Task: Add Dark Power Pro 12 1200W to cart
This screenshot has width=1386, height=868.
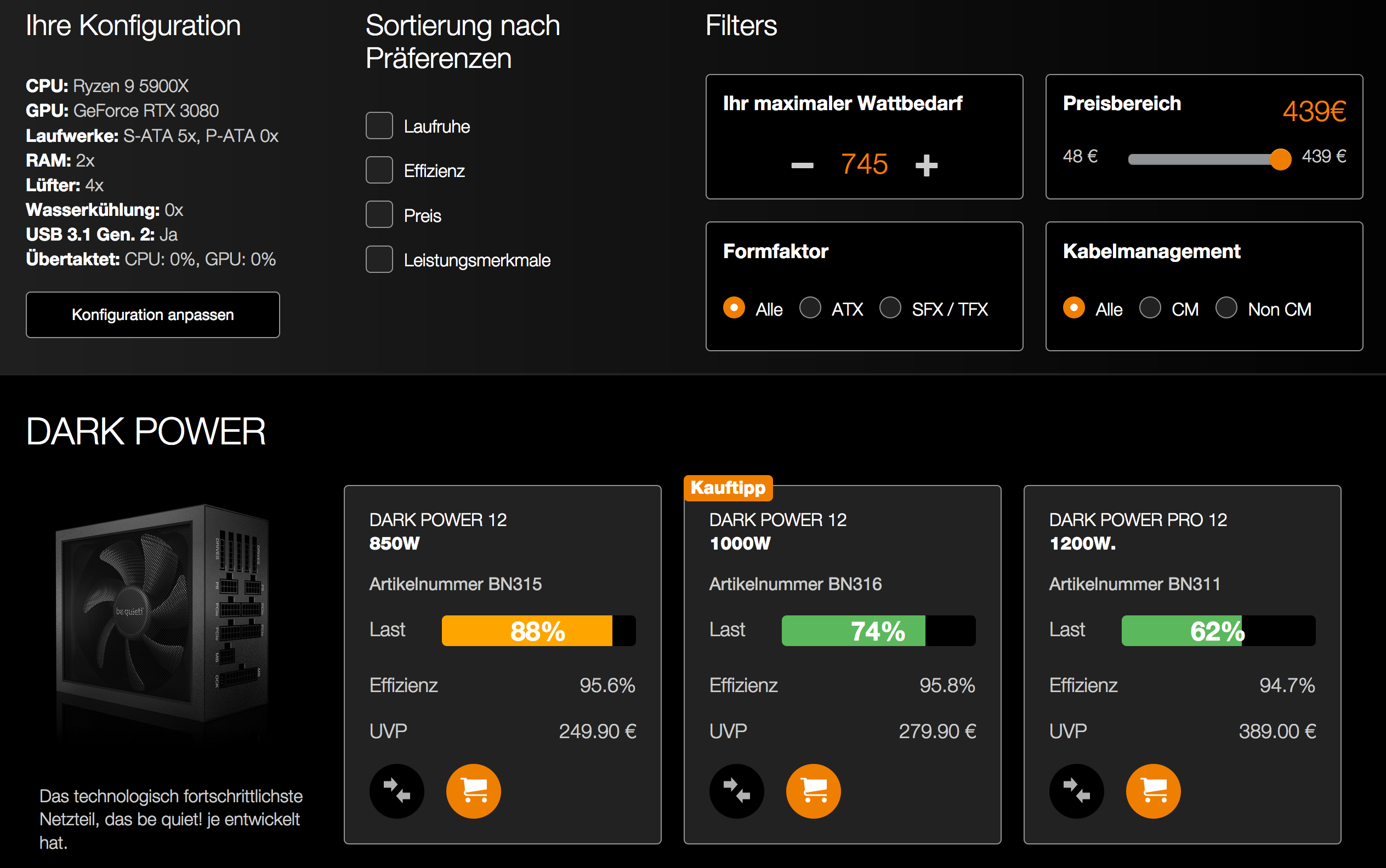Action: pos(1154,791)
